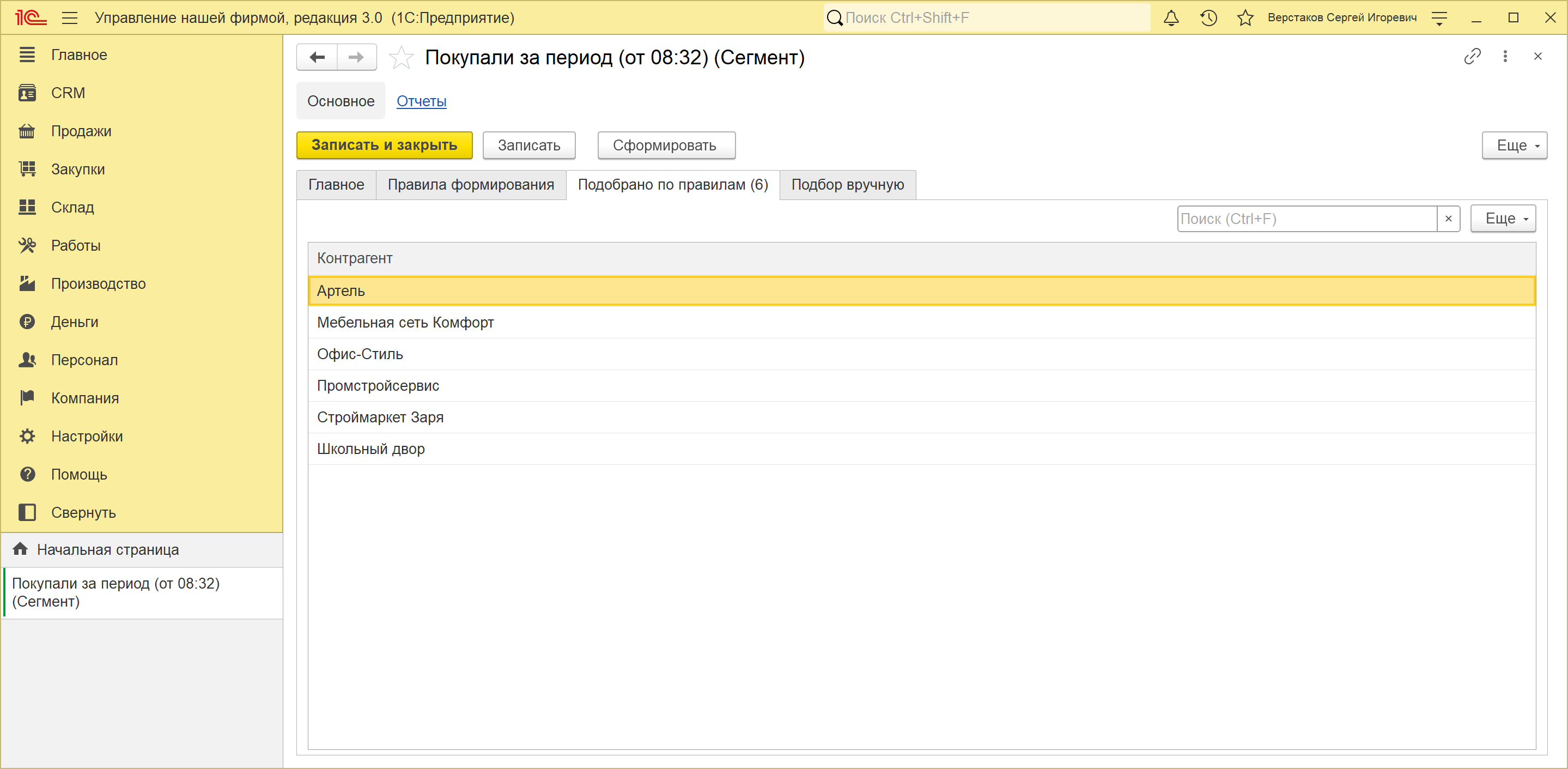Select row Строймаркет Заря
The height and width of the screenshot is (769, 1568).
pos(921,417)
